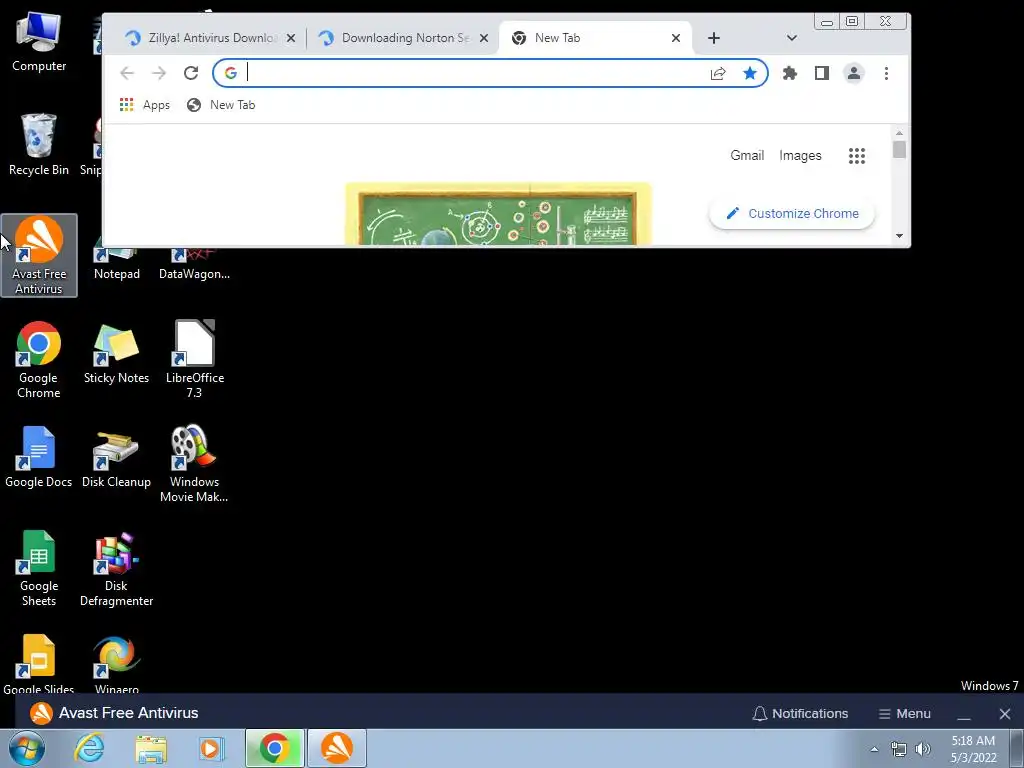Viewport: 1024px width, 768px height.
Task: Select Google Chrome desktop shortcut
Action: pyautogui.click(x=39, y=360)
